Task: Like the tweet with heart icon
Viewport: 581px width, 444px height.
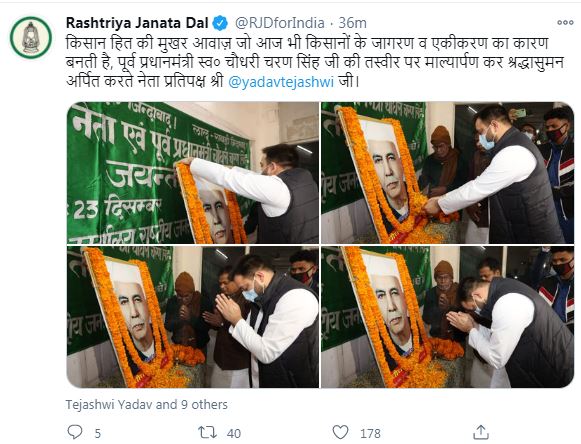Action: (x=340, y=432)
